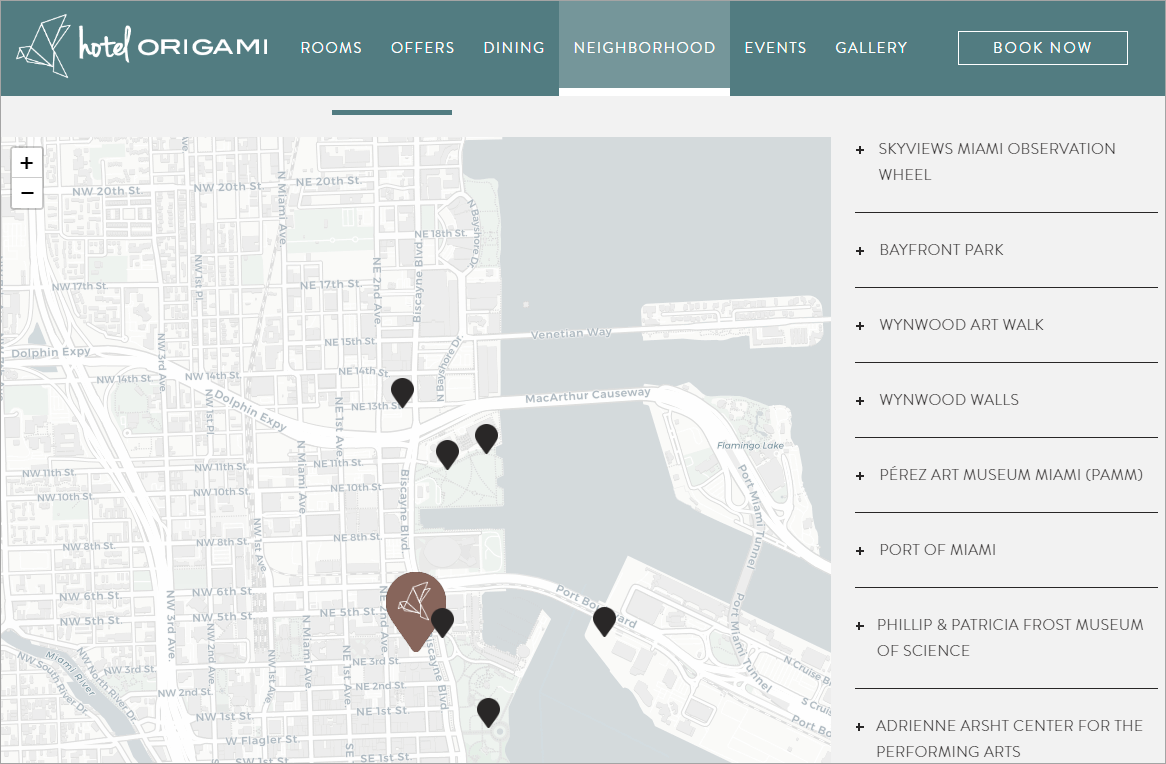Expand the Wynwood Walls entry

(1006, 400)
